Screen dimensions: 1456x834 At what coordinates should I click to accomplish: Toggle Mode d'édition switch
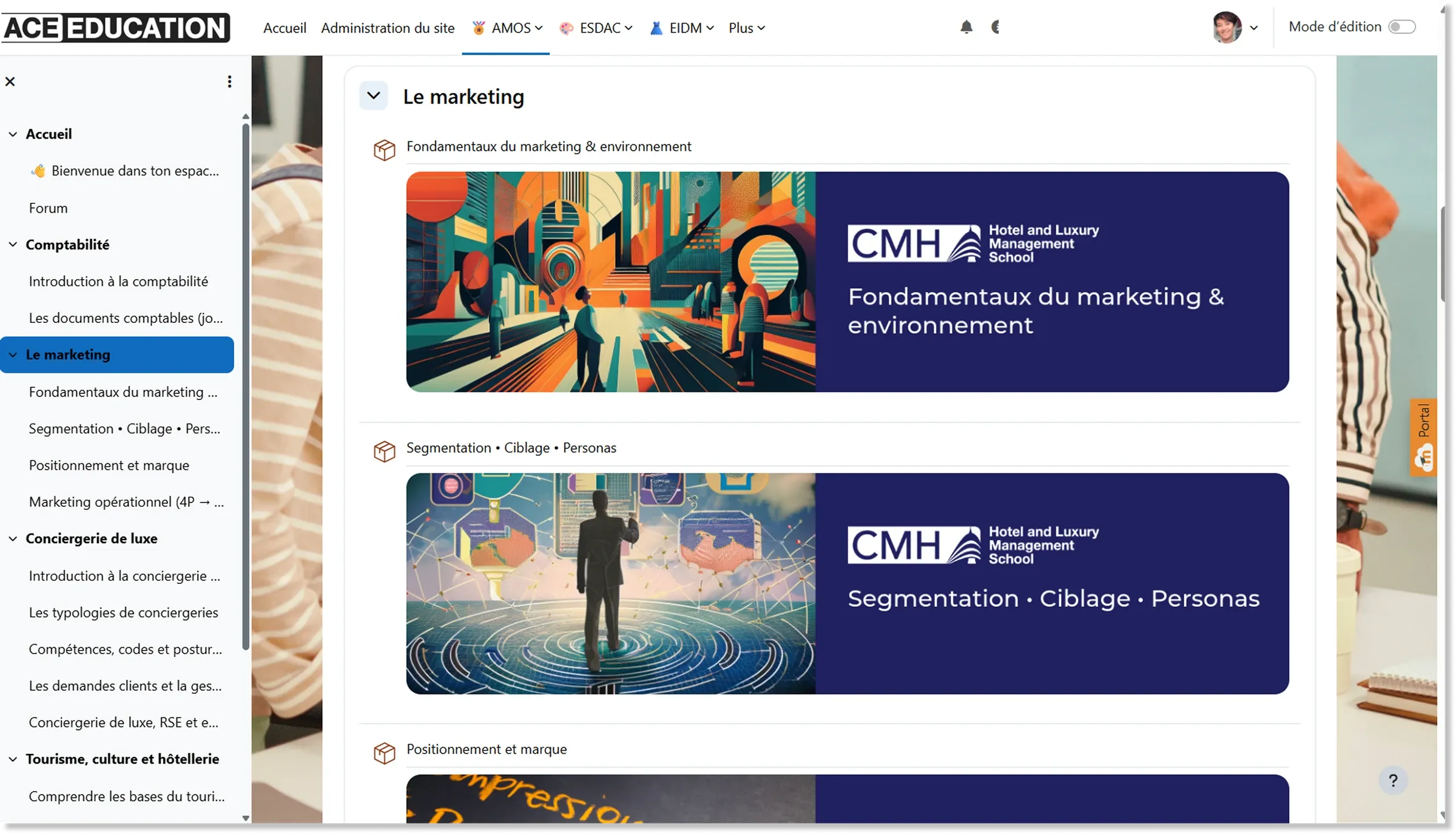pos(1402,27)
